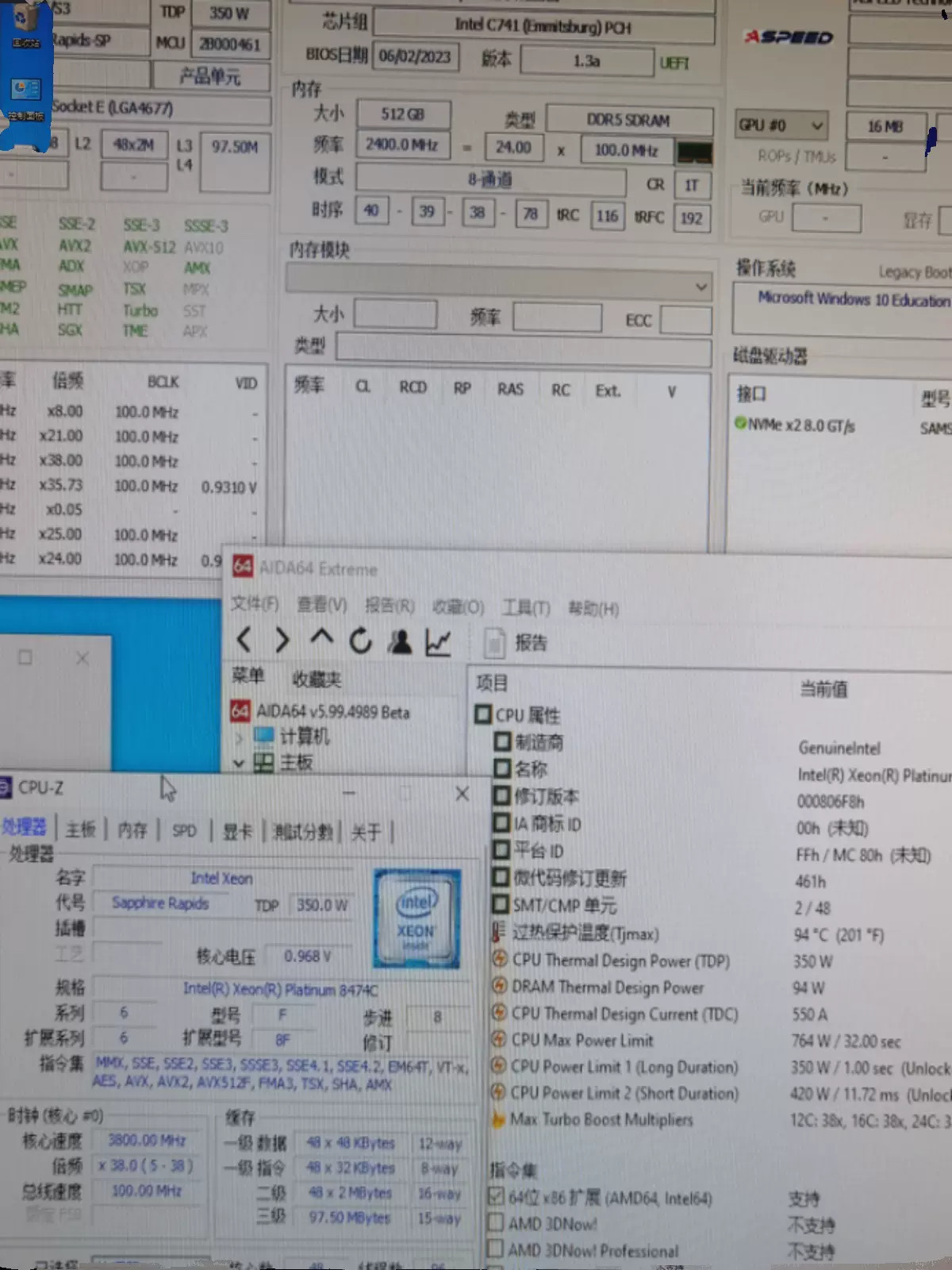Expand the 计算机 tree node
This screenshot has height=1270, width=952.
click(x=240, y=737)
